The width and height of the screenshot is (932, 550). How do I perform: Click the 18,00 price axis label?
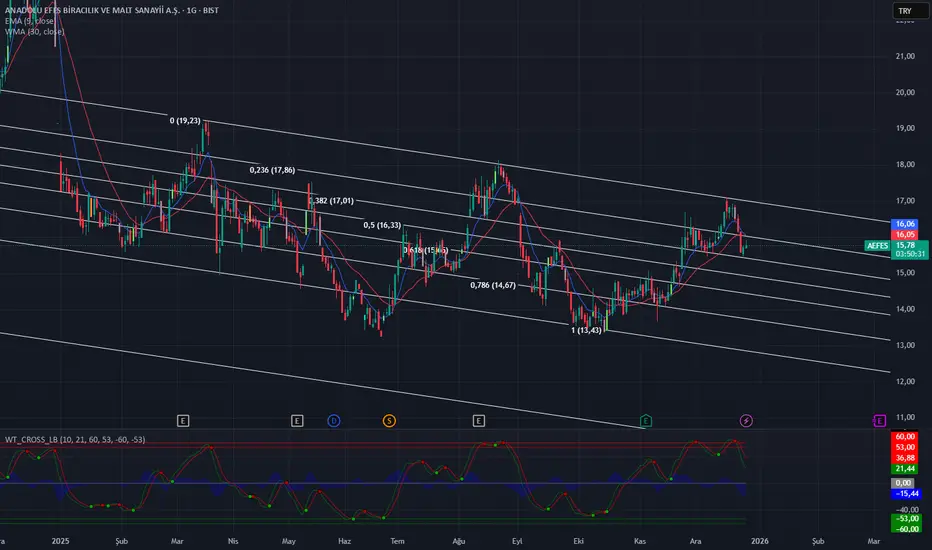[x=905, y=164]
